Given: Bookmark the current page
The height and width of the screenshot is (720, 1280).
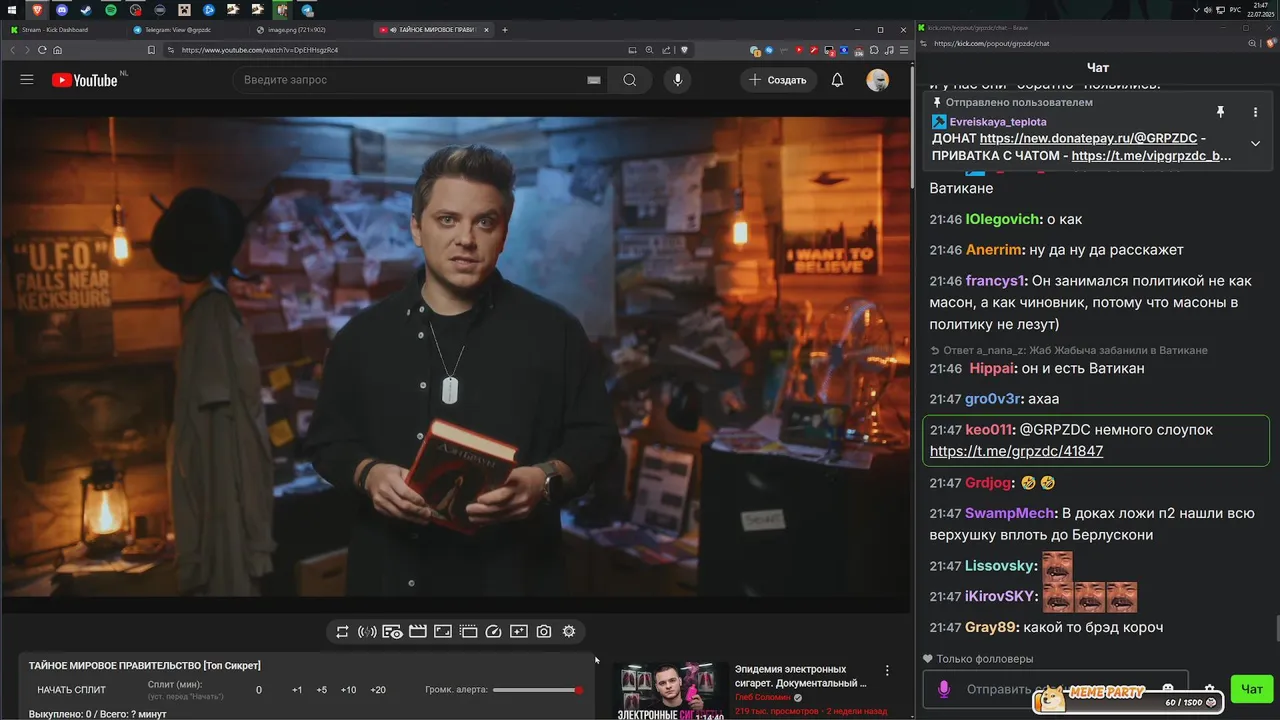Looking at the screenshot, I should coord(151,50).
